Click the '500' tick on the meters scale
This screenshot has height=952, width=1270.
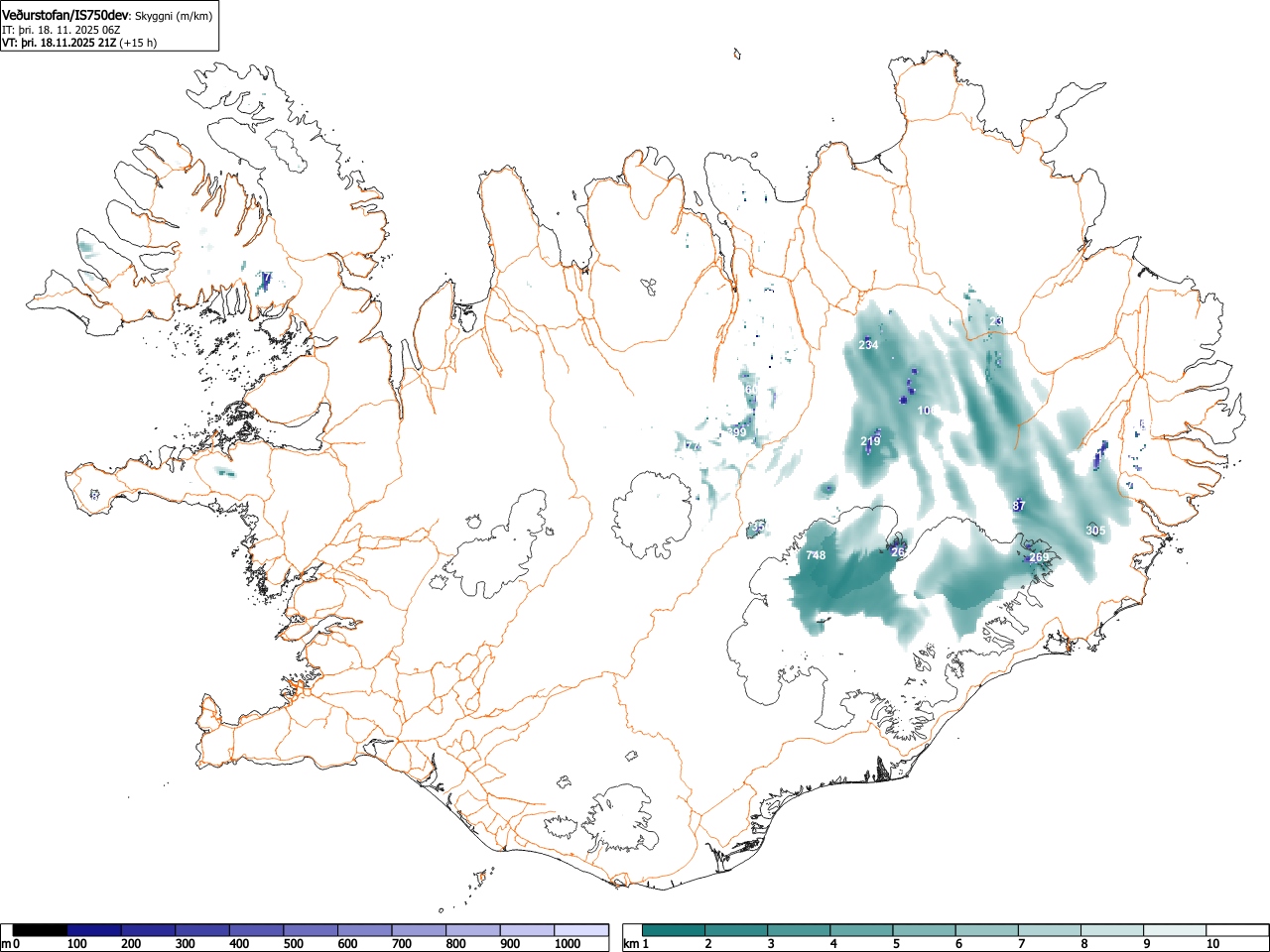click(x=293, y=944)
